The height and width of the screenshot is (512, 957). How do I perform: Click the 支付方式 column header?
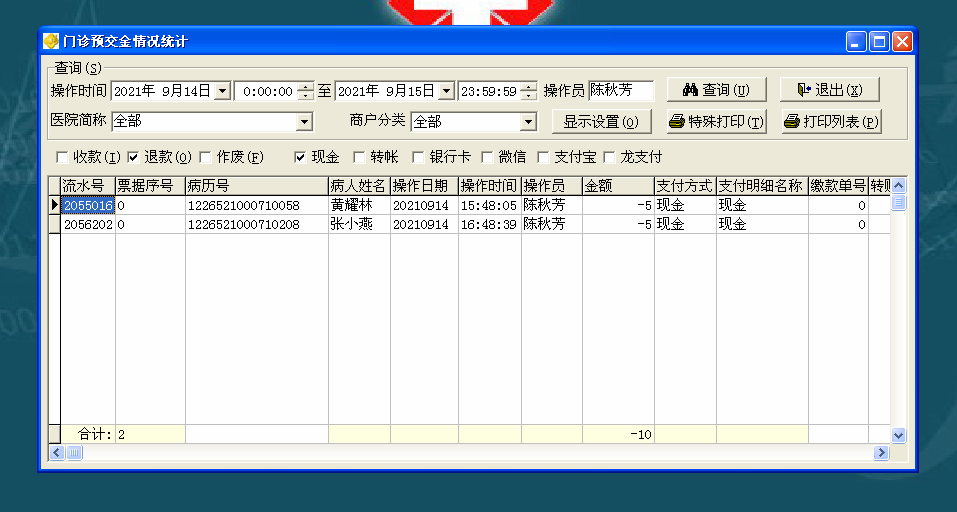point(685,186)
